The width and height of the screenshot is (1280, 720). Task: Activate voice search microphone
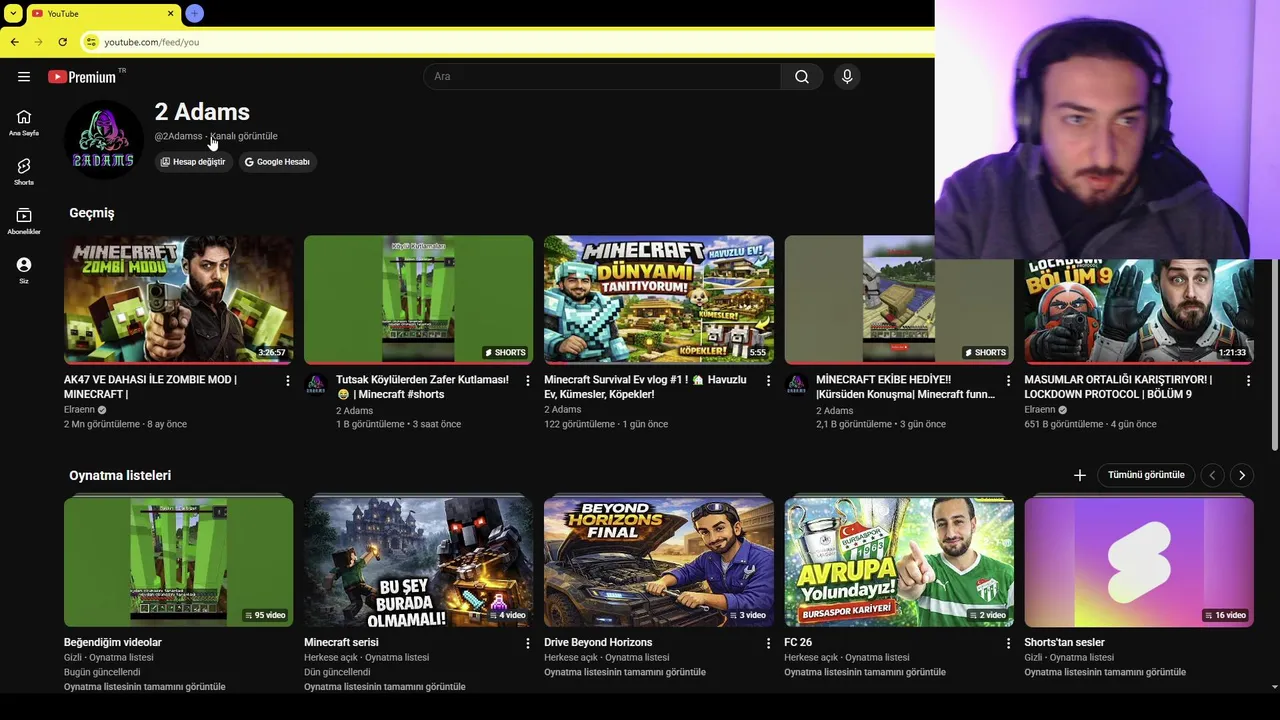847,77
